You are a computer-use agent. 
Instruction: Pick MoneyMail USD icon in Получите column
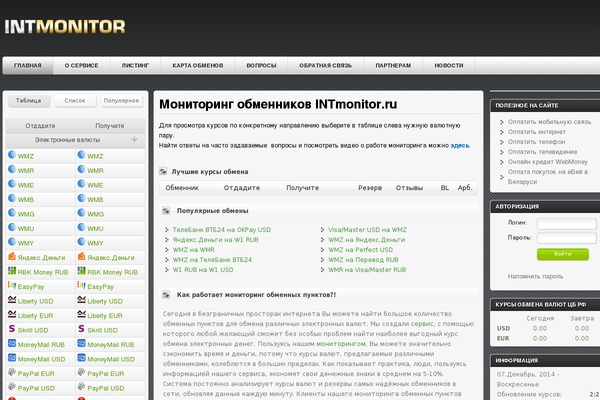coord(81,358)
